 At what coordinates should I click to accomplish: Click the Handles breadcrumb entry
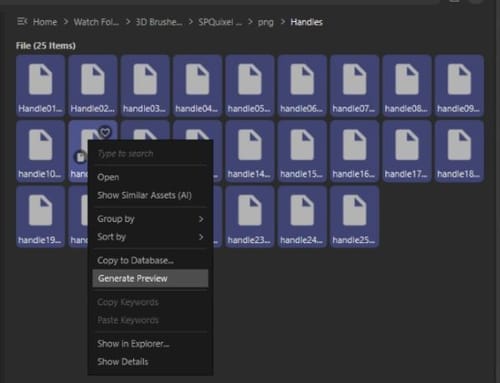pos(306,22)
